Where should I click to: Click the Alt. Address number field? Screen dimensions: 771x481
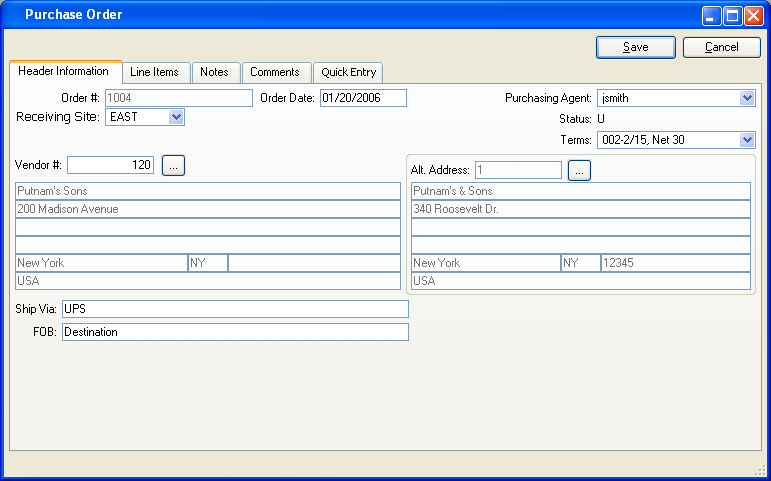pos(518,170)
